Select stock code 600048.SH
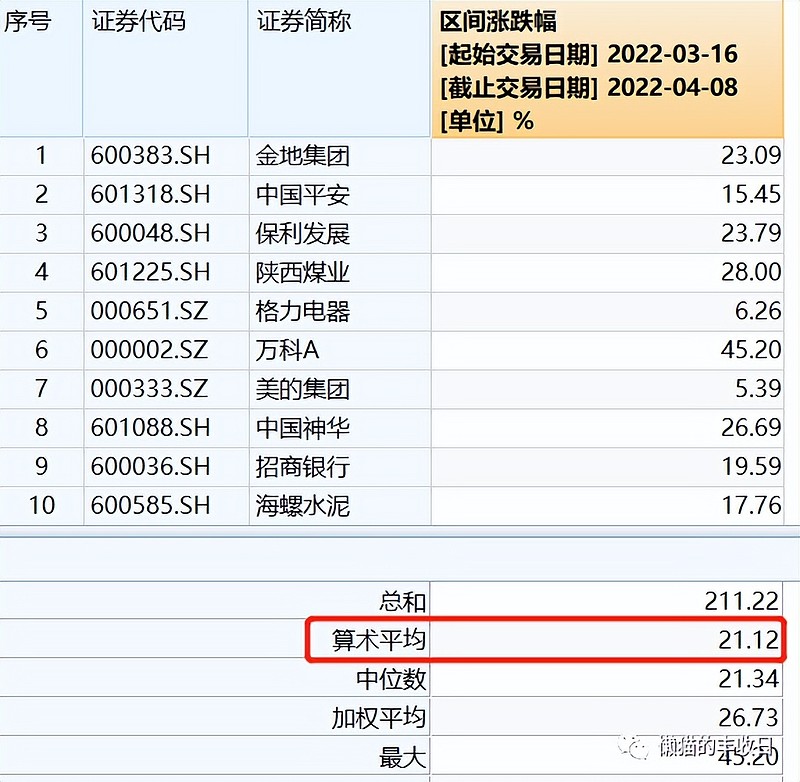This screenshot has height=782, width=800. click(x=151, y=233)
